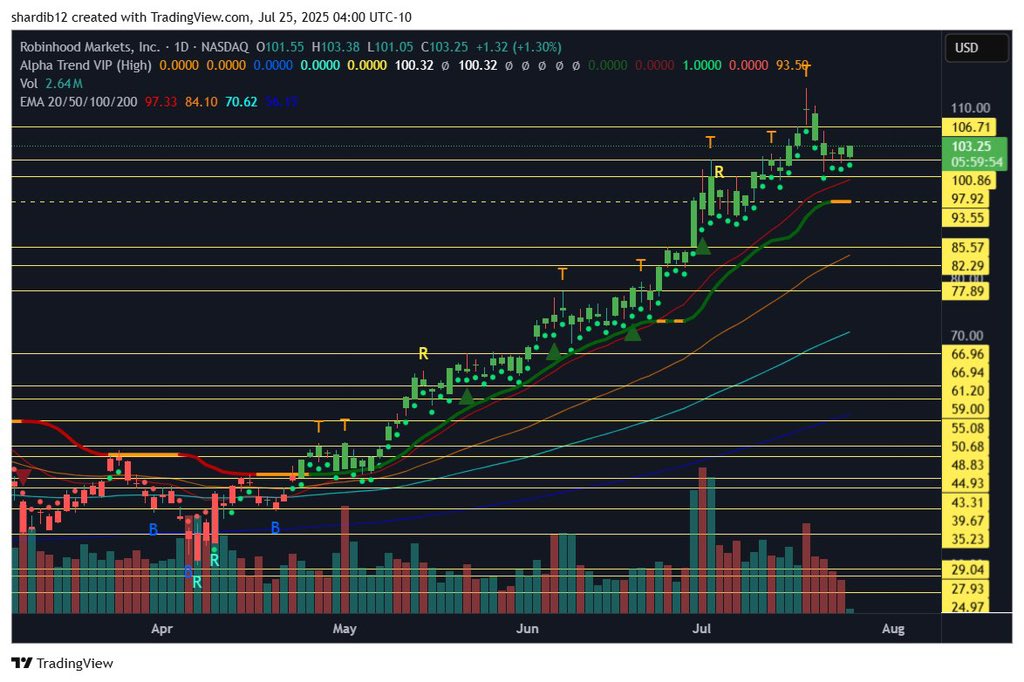Click the EMA 100 value 70.62
Viewport: 1024px width, 682px height.
tap(241, 102)
